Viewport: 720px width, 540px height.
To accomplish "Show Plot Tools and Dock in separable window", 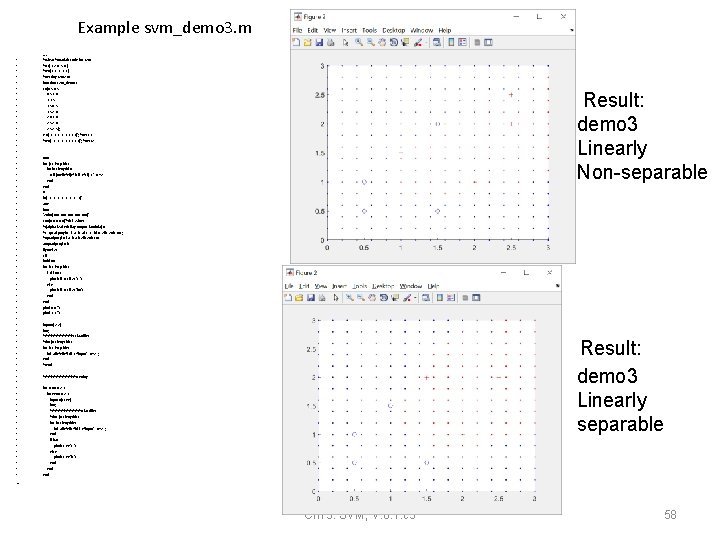I will click(x=476, y=298).
